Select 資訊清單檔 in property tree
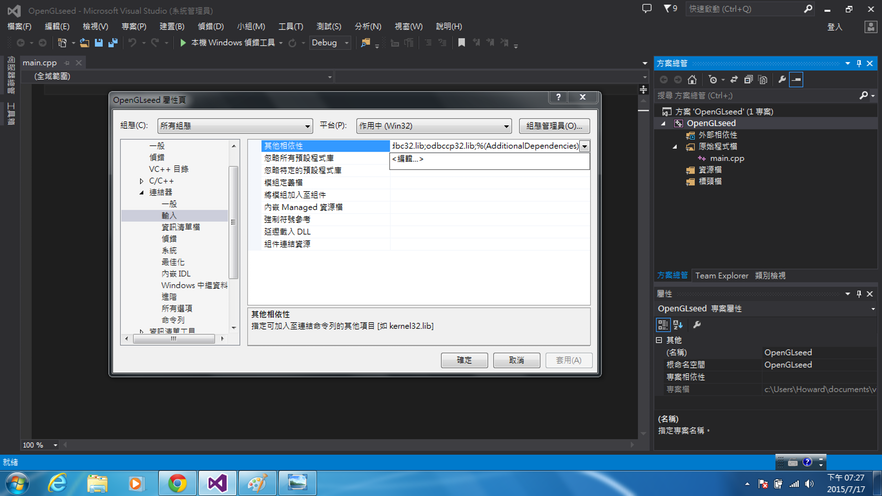 [181, 227]
